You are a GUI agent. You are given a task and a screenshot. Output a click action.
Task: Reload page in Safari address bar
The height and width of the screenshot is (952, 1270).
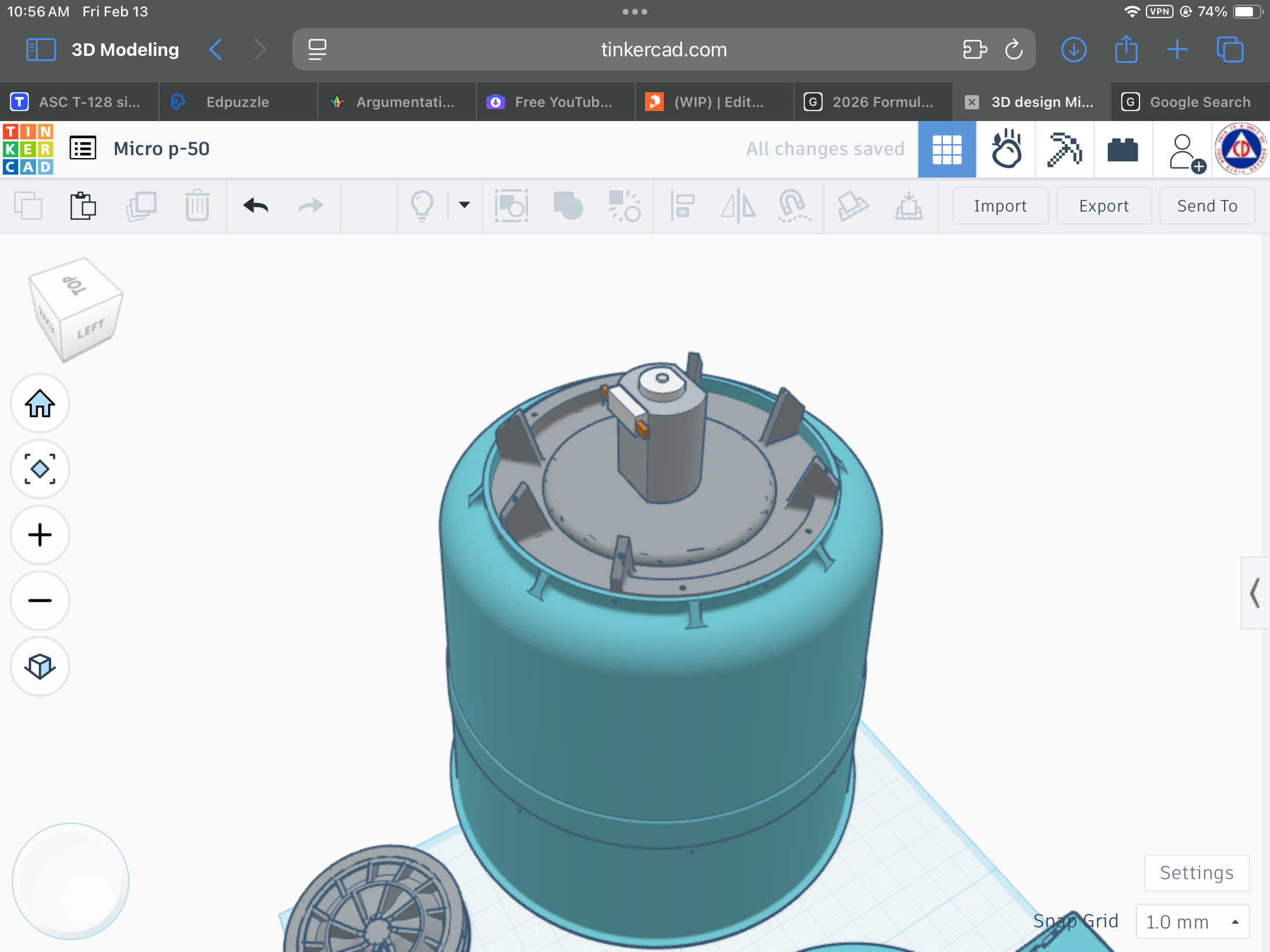(1014, 49)
